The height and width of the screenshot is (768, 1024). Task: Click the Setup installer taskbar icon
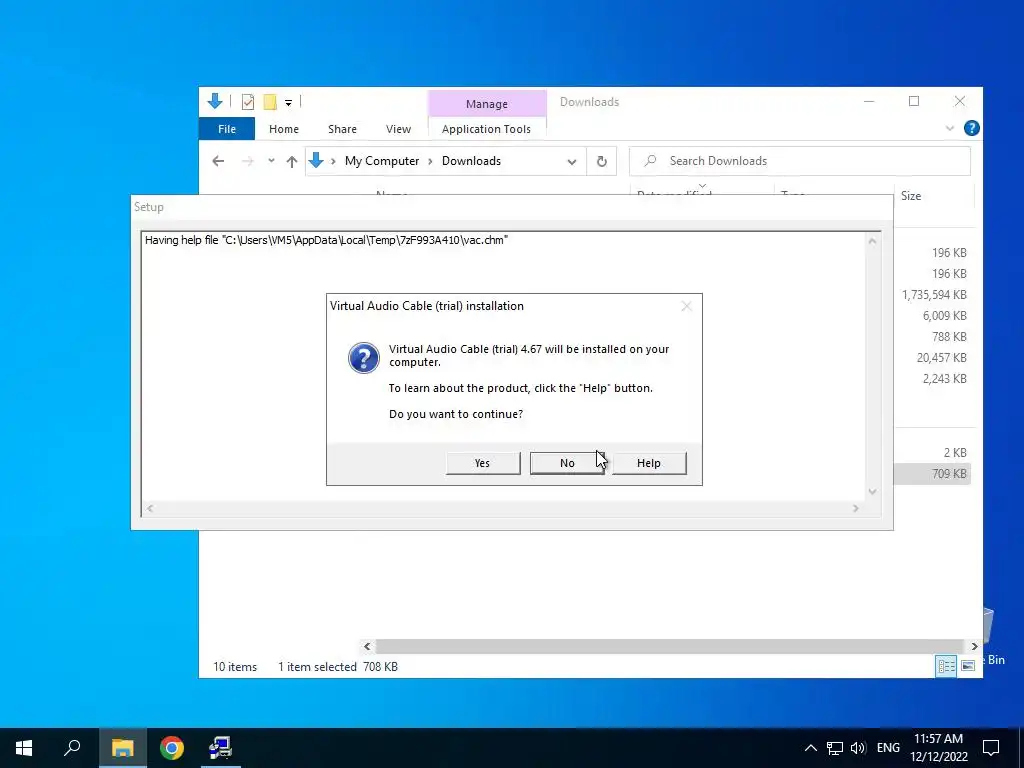coord(221,748)
